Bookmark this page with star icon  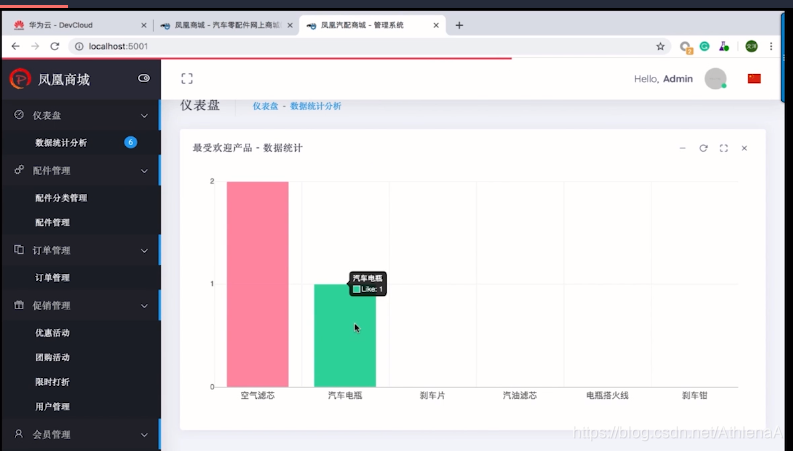pos(660,46)
